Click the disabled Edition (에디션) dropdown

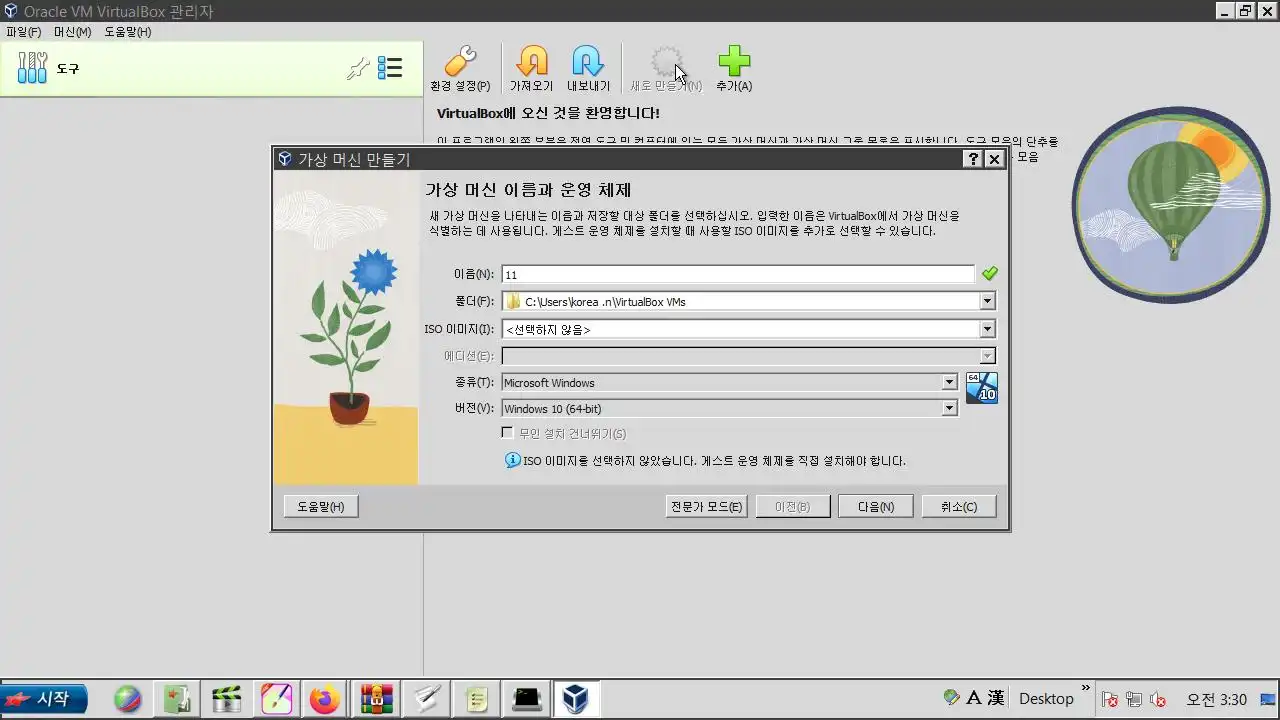click(748, 355)
